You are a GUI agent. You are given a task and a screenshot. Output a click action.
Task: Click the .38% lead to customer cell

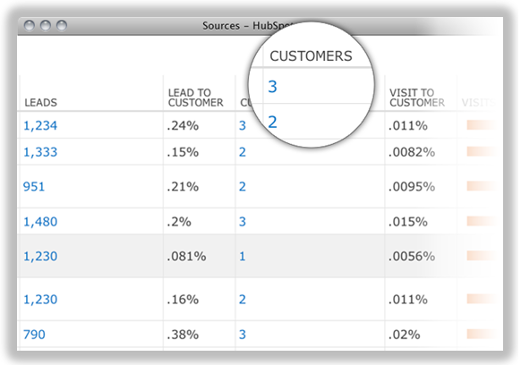coord(183,334)
